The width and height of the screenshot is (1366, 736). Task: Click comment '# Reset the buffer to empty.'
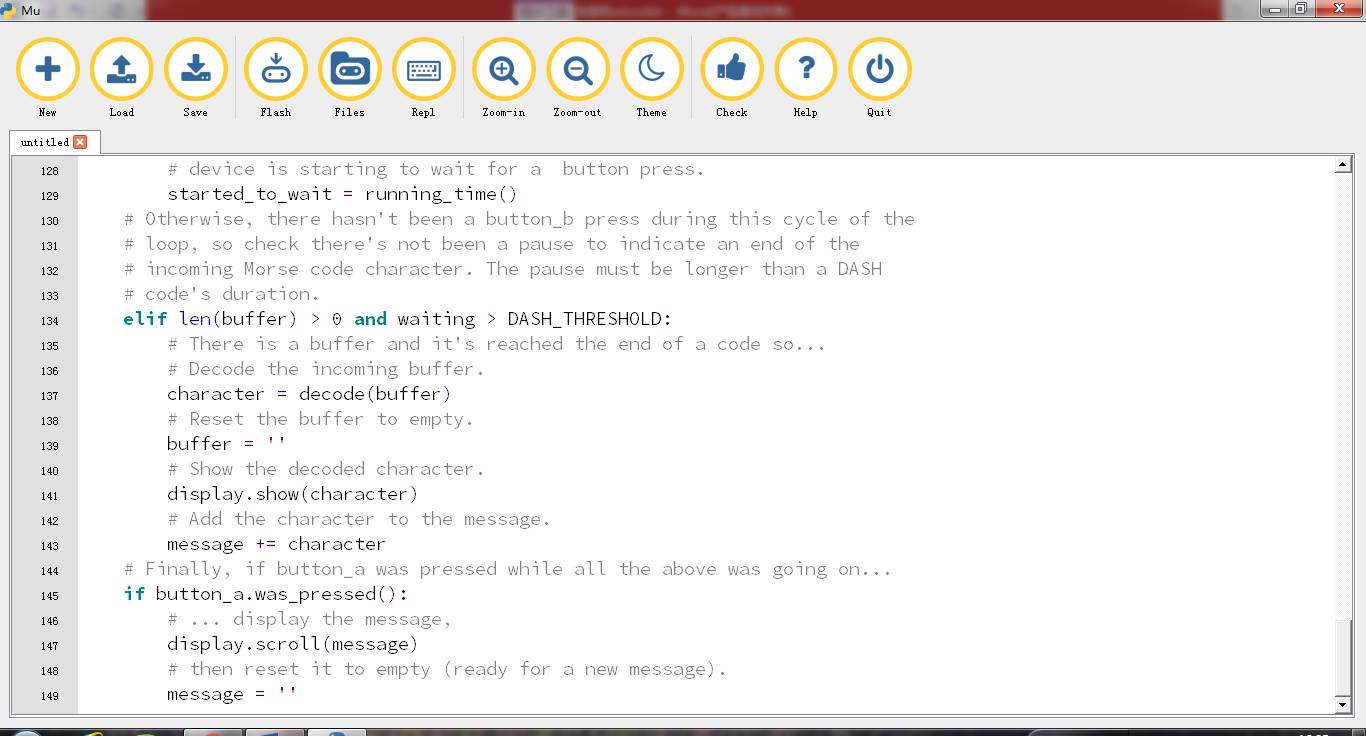[x=320, y=419]
